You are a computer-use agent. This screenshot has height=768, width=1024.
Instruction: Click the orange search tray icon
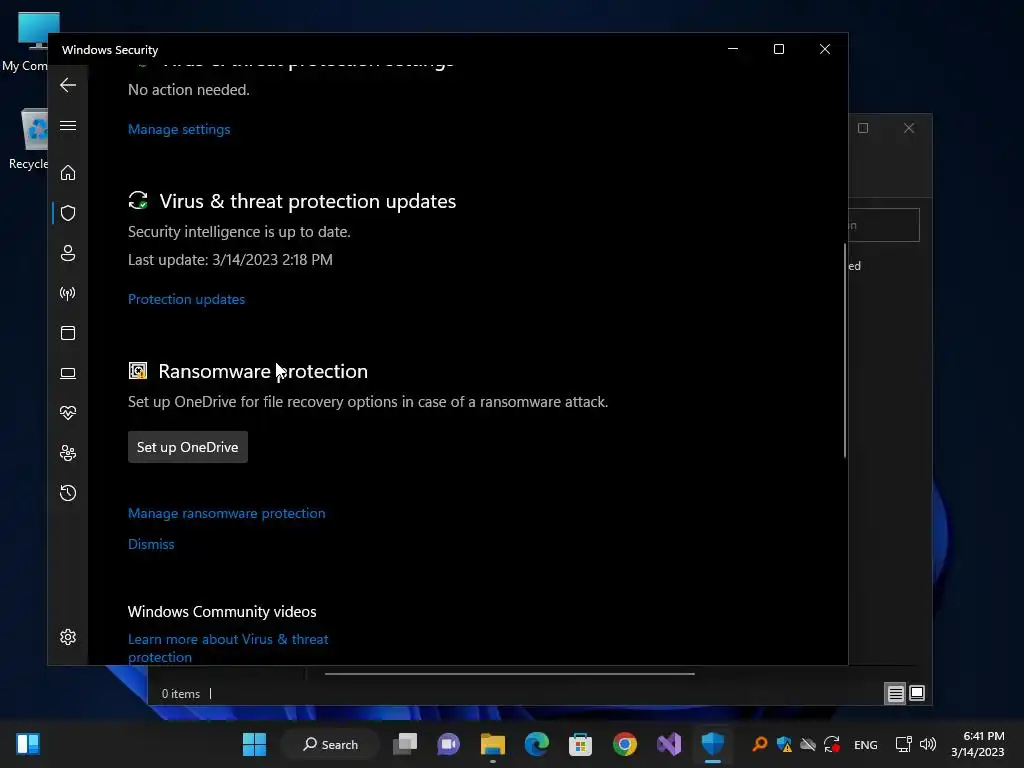[x=759, y=744]
